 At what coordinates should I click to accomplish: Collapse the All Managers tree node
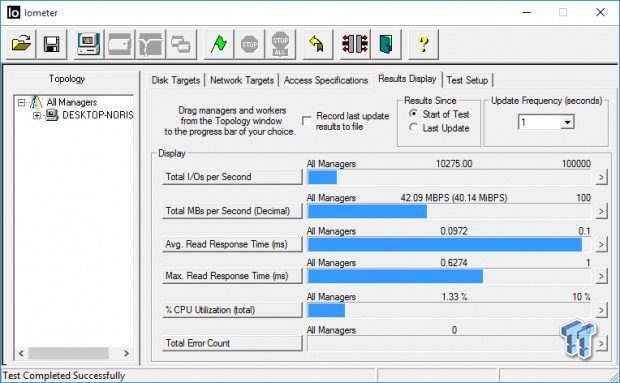click(x=21, y=103)
